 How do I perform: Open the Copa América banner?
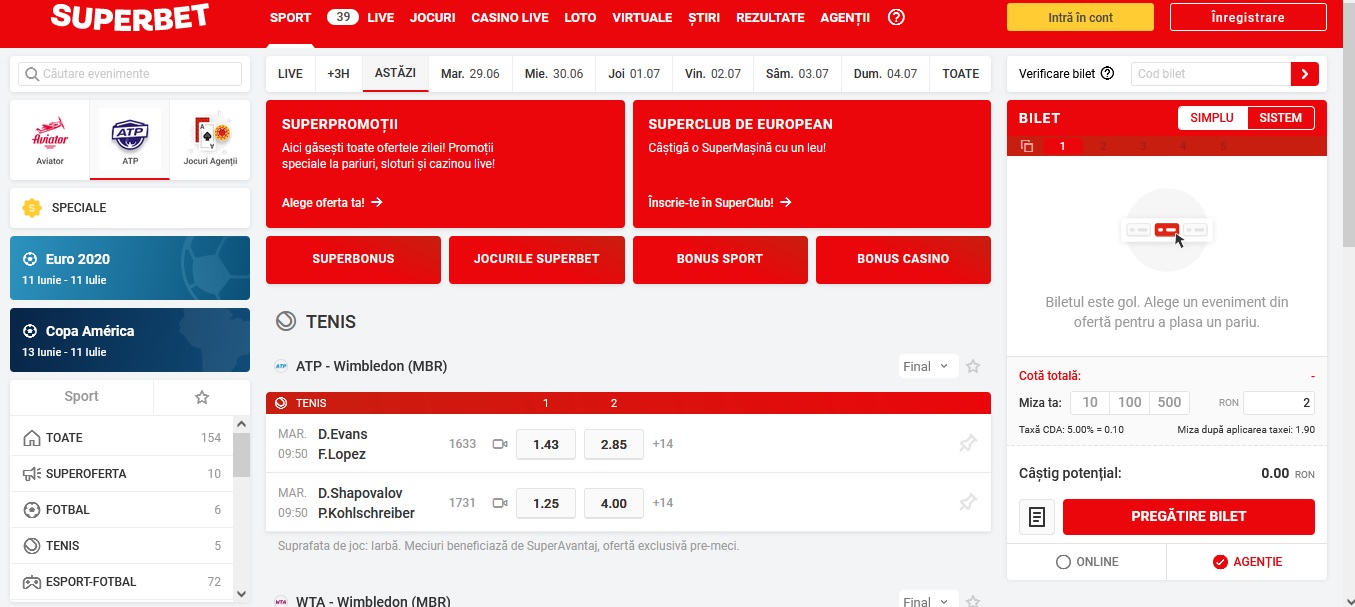[130, 340]
